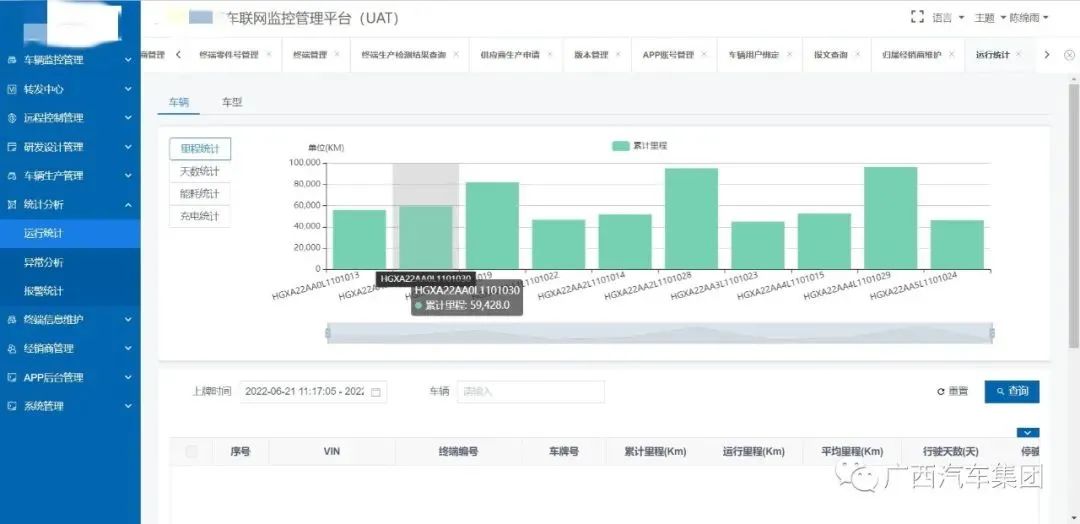
Task: Click the highlighted HGXA22AA0L1101030 bar
Action: [426, 238]
